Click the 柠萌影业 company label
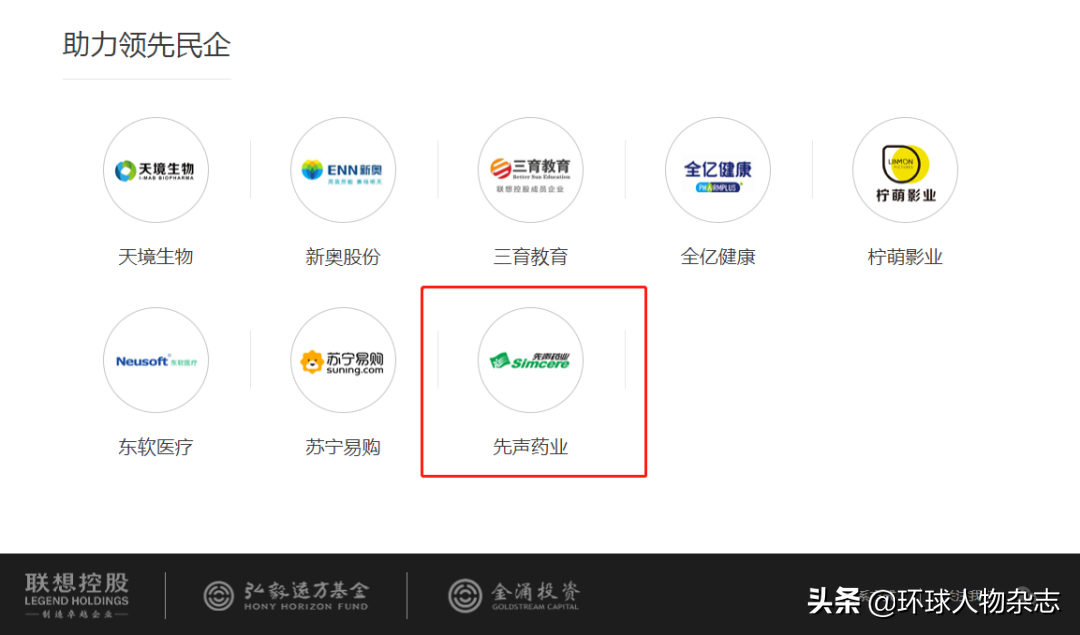Screen dimensions: 1080x635 (904, 257)
